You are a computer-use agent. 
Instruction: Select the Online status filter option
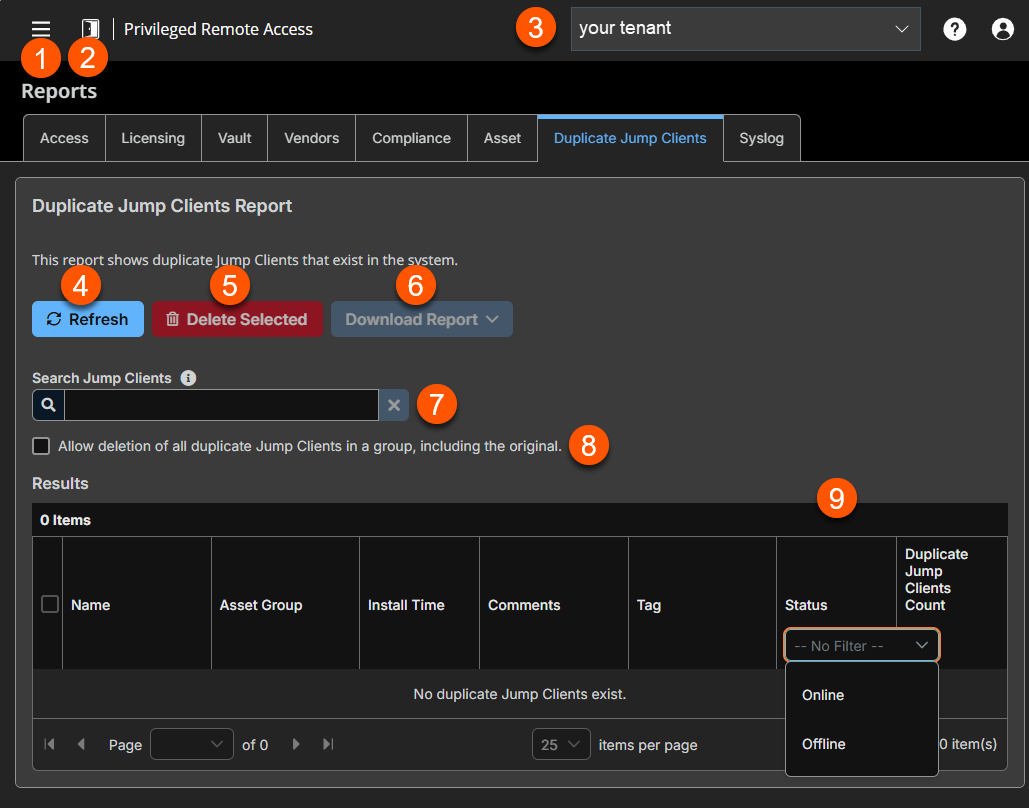coord(861,695)
